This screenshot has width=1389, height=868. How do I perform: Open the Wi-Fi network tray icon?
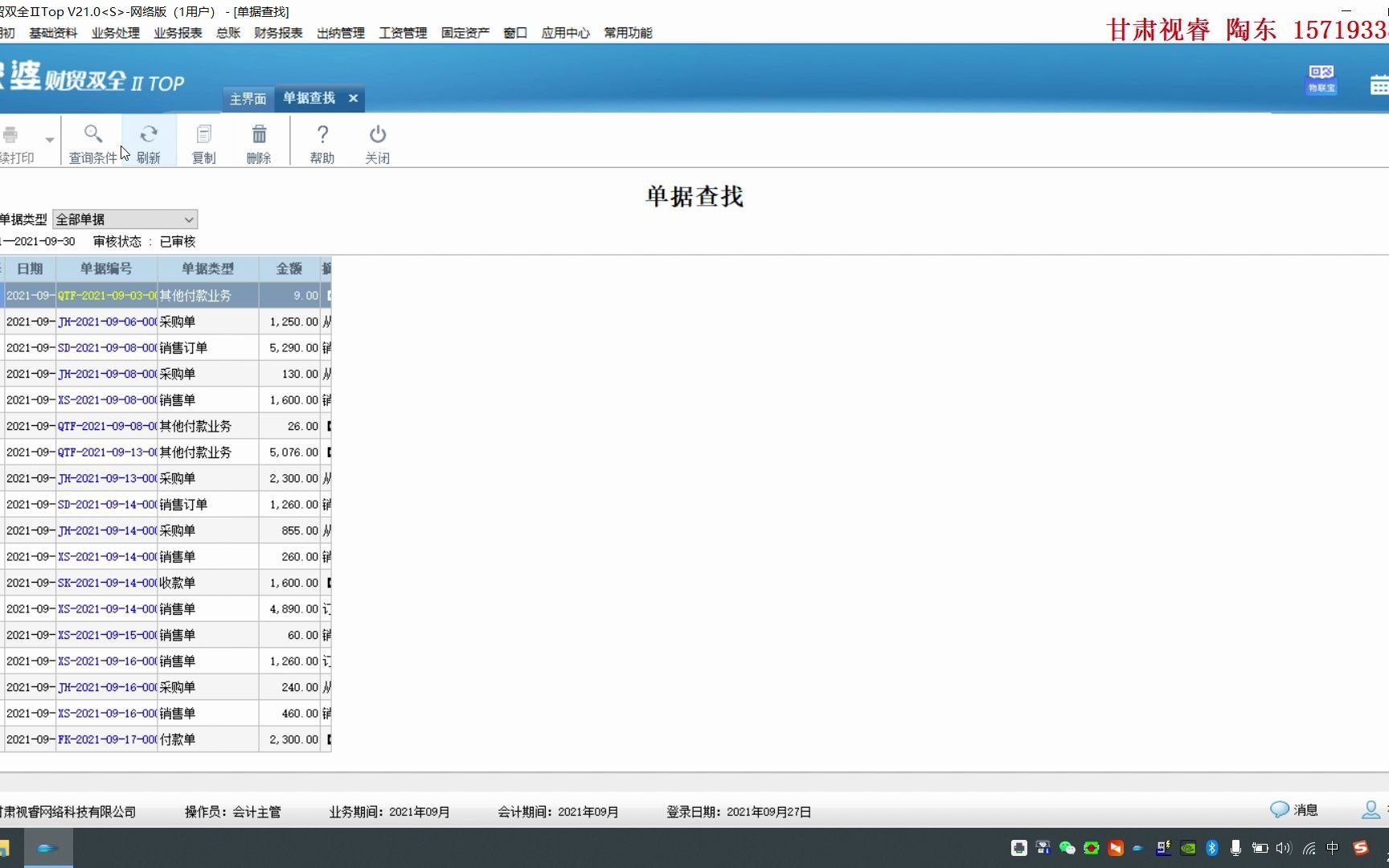pyautogui.click(x=1309, y=848)
